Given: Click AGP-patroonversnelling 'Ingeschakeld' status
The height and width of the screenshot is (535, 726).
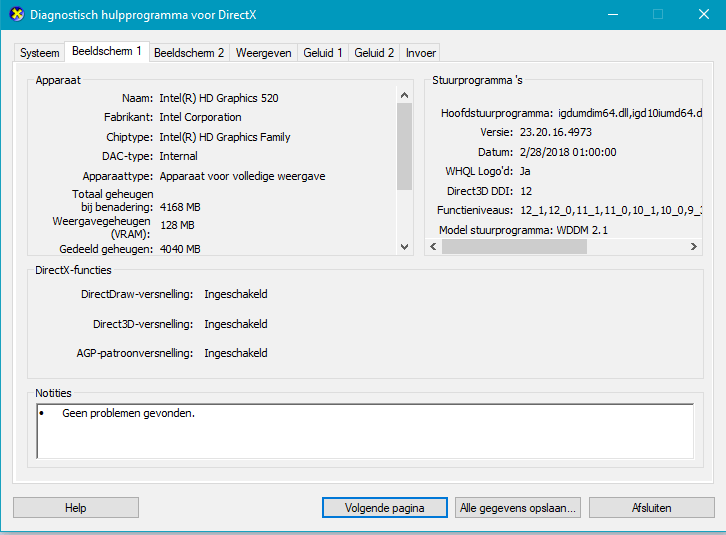Looking at the screenshot, I should click(236, 353).
